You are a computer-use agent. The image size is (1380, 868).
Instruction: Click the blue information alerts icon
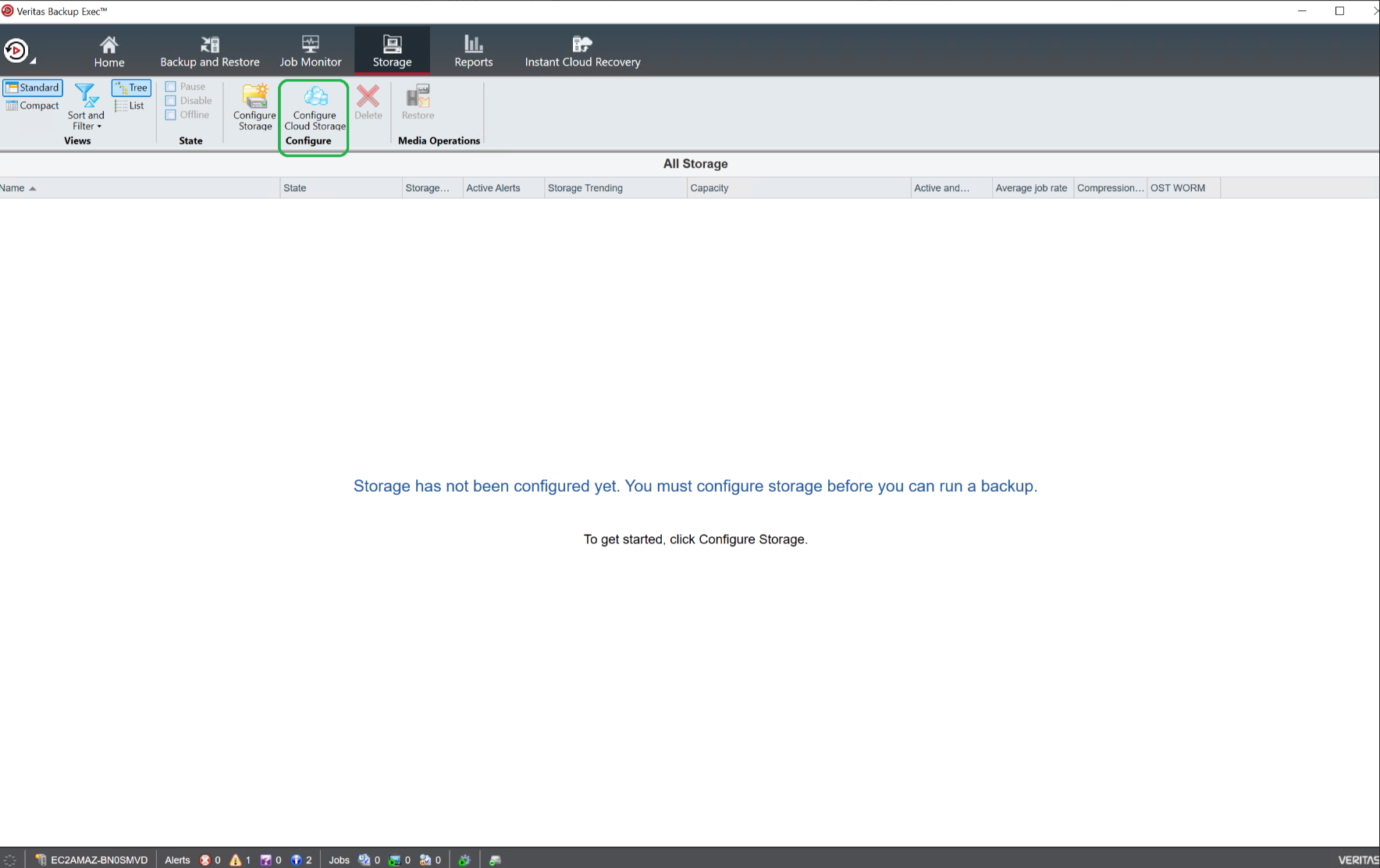[296, 860]
